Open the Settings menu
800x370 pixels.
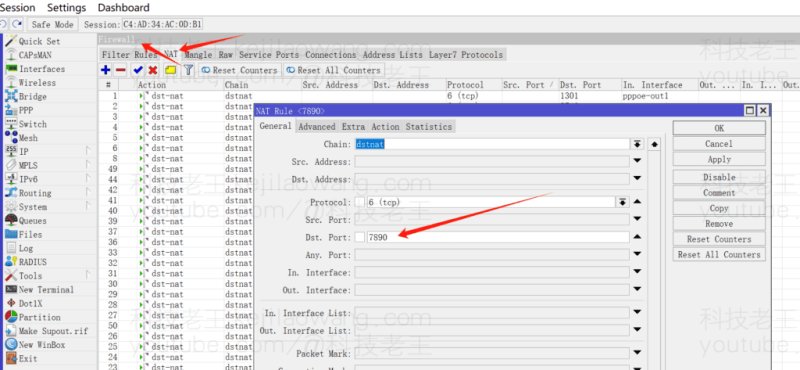pos(66,8)
